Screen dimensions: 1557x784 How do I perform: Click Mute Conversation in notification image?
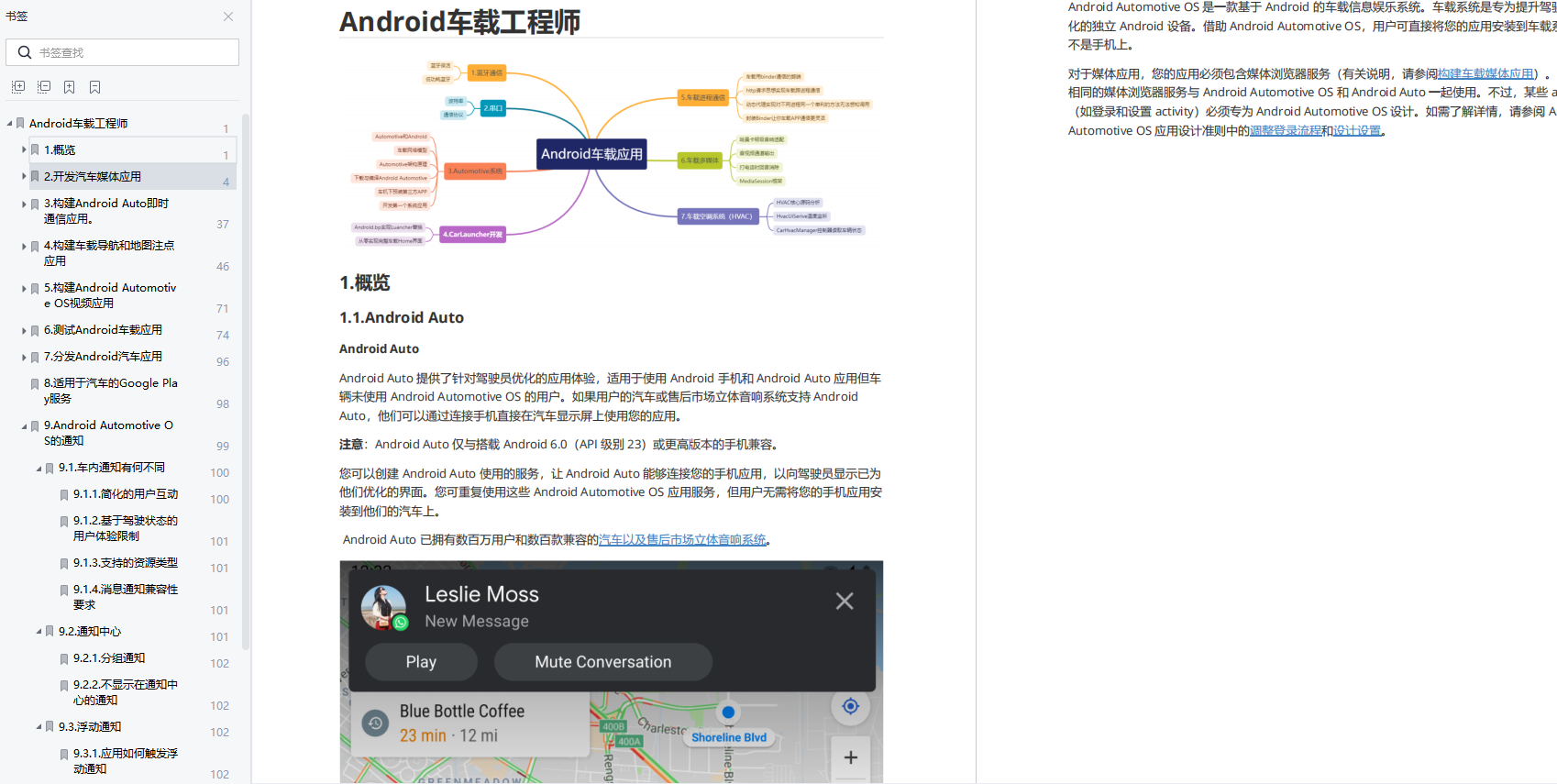[603, 662]
